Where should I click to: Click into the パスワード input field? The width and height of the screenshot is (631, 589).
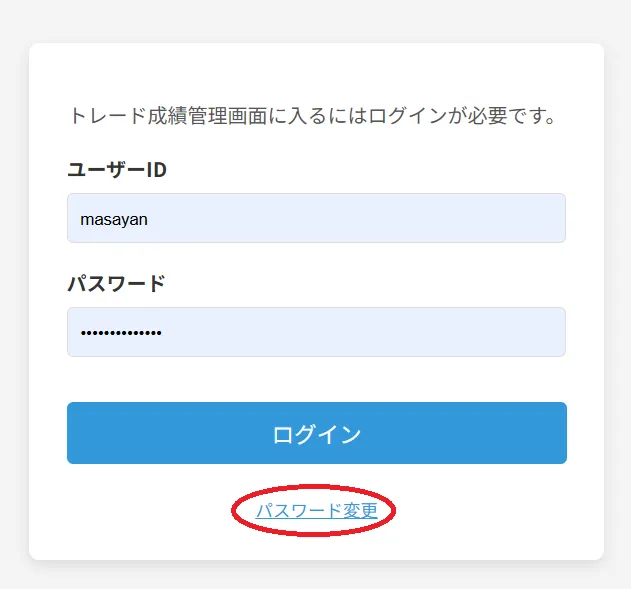click(316, 332)
